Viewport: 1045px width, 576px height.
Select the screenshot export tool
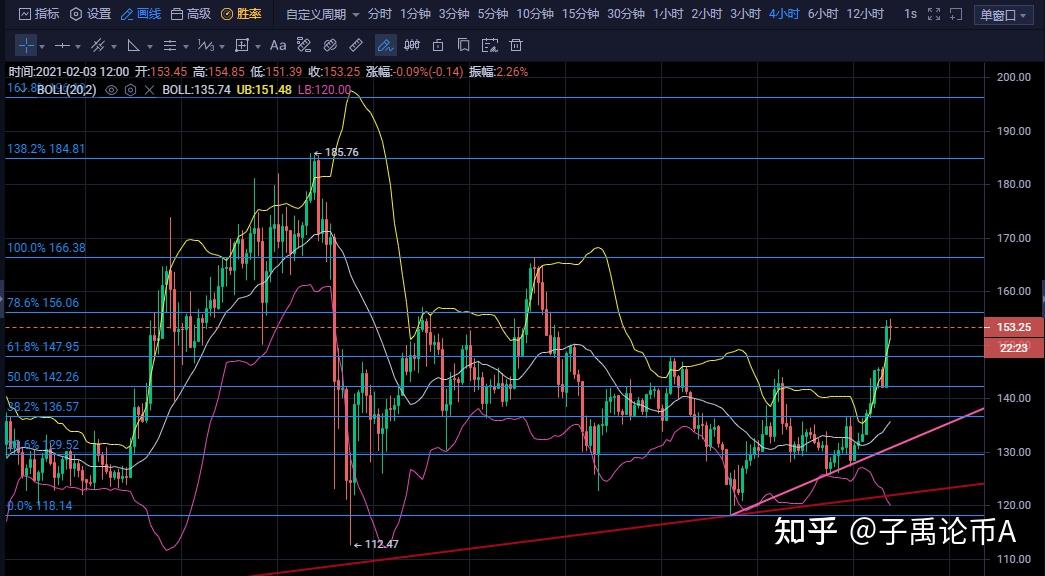[x=488, y=45]
